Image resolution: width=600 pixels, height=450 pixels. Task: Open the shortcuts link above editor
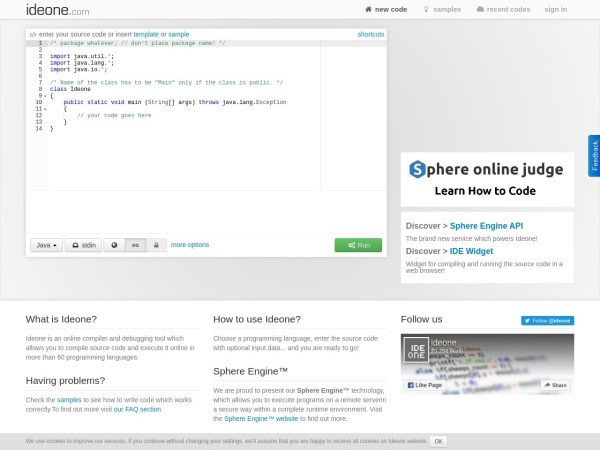[x=370, y=34]
